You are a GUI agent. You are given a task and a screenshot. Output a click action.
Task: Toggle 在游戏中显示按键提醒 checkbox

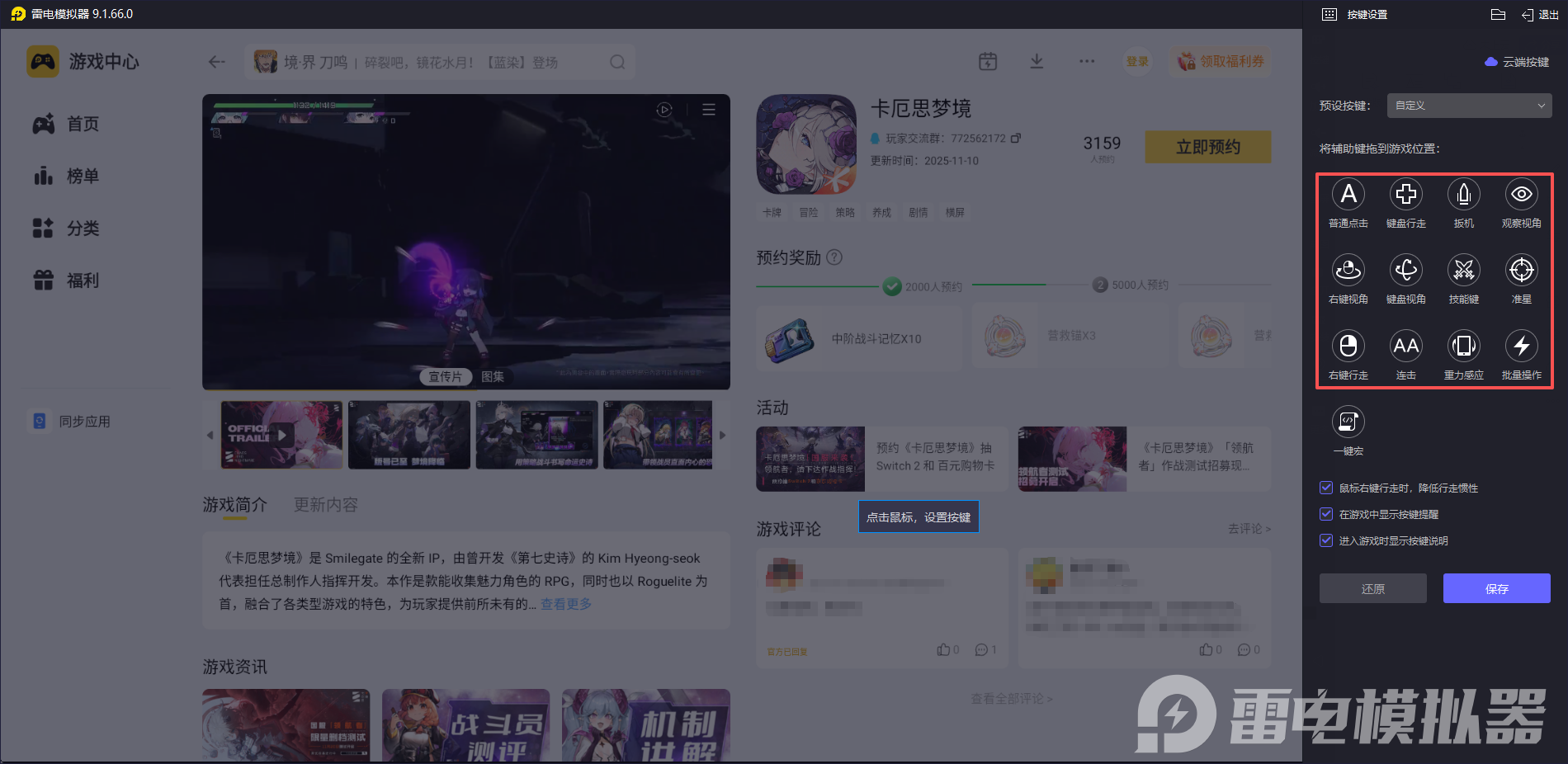(x=1326, y=514)
